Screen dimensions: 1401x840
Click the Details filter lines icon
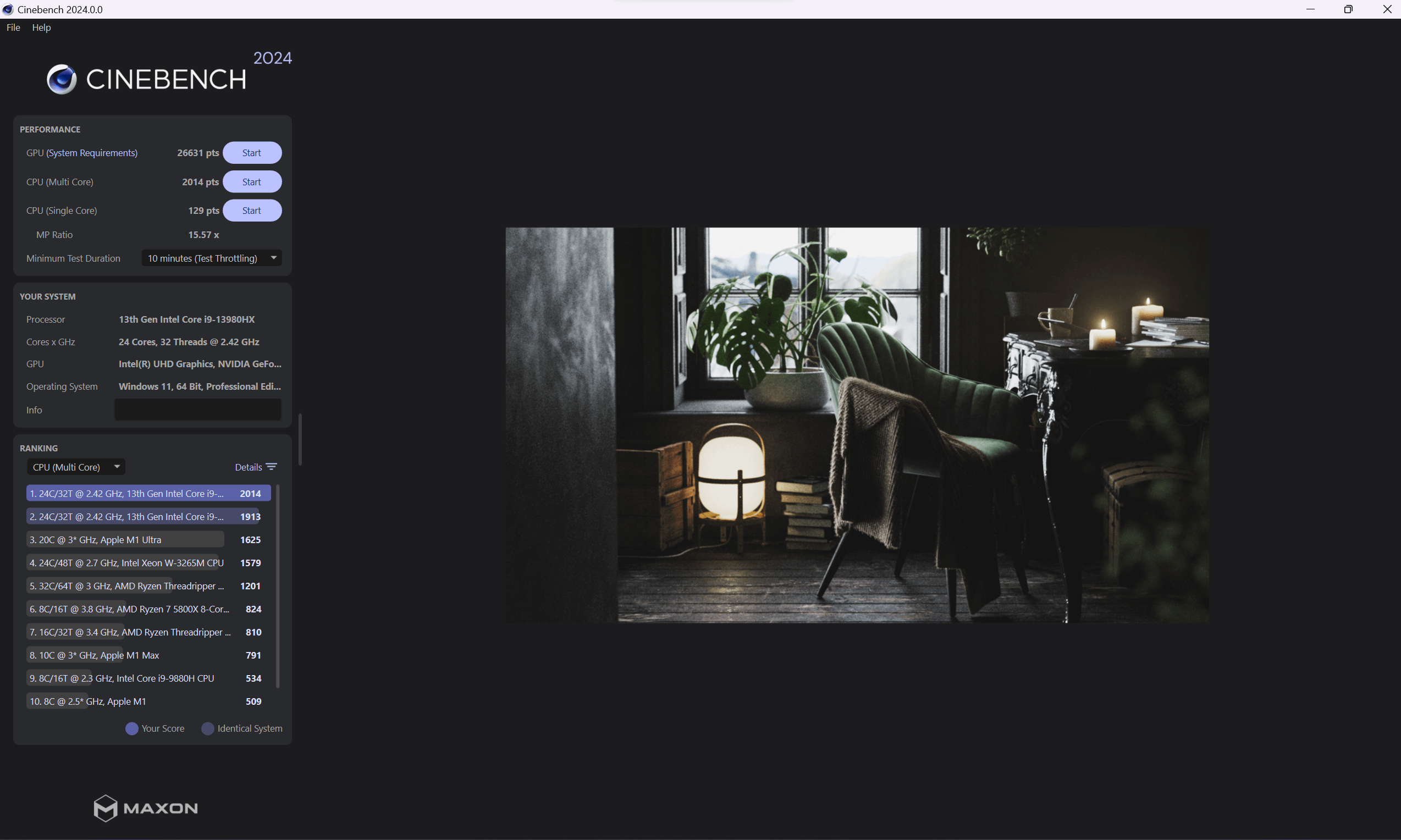pyautogui.click(x=272, y=467)
